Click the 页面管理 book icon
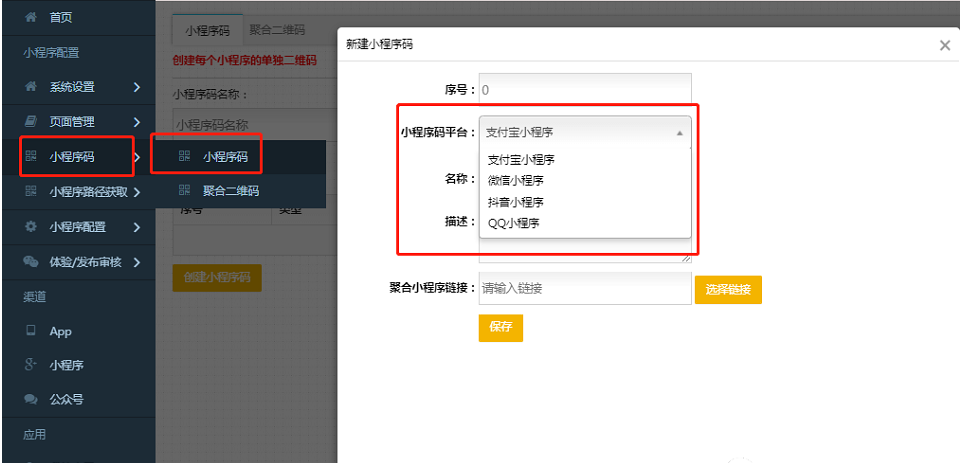This screenshot has height=463, width=960. click(30, 122)
